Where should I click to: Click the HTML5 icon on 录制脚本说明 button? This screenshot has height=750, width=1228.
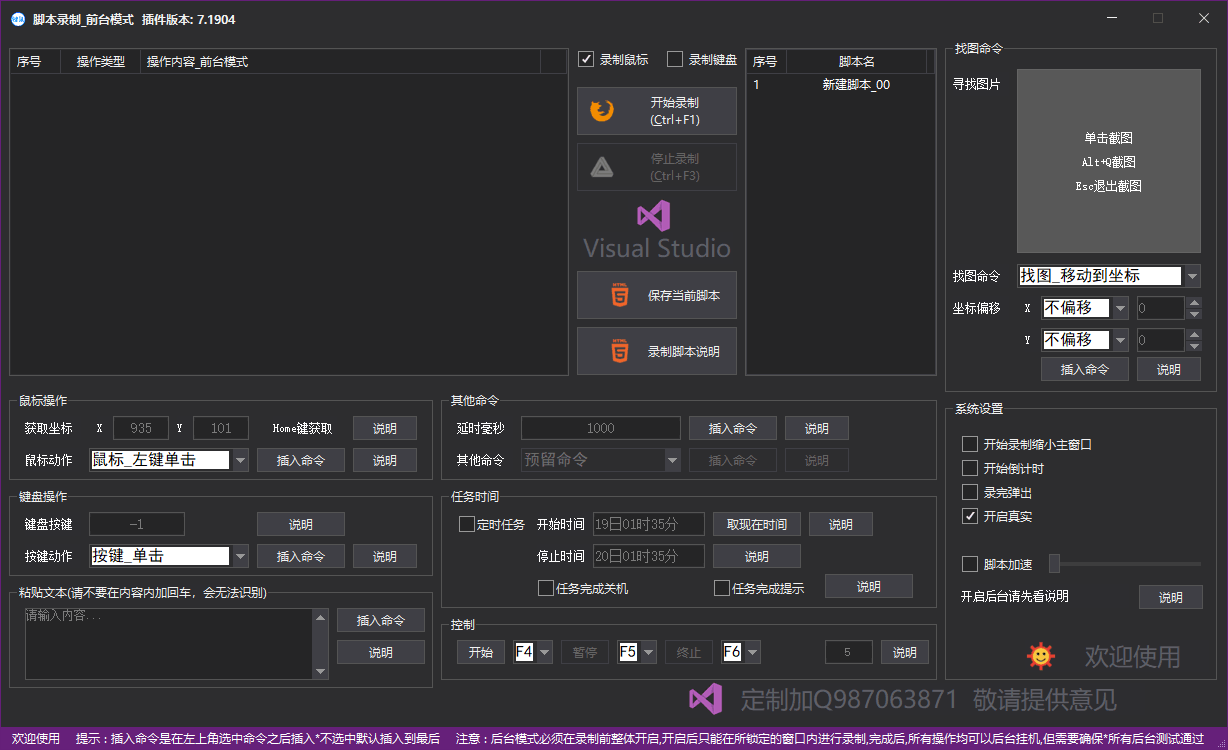[x=621, y=351]
